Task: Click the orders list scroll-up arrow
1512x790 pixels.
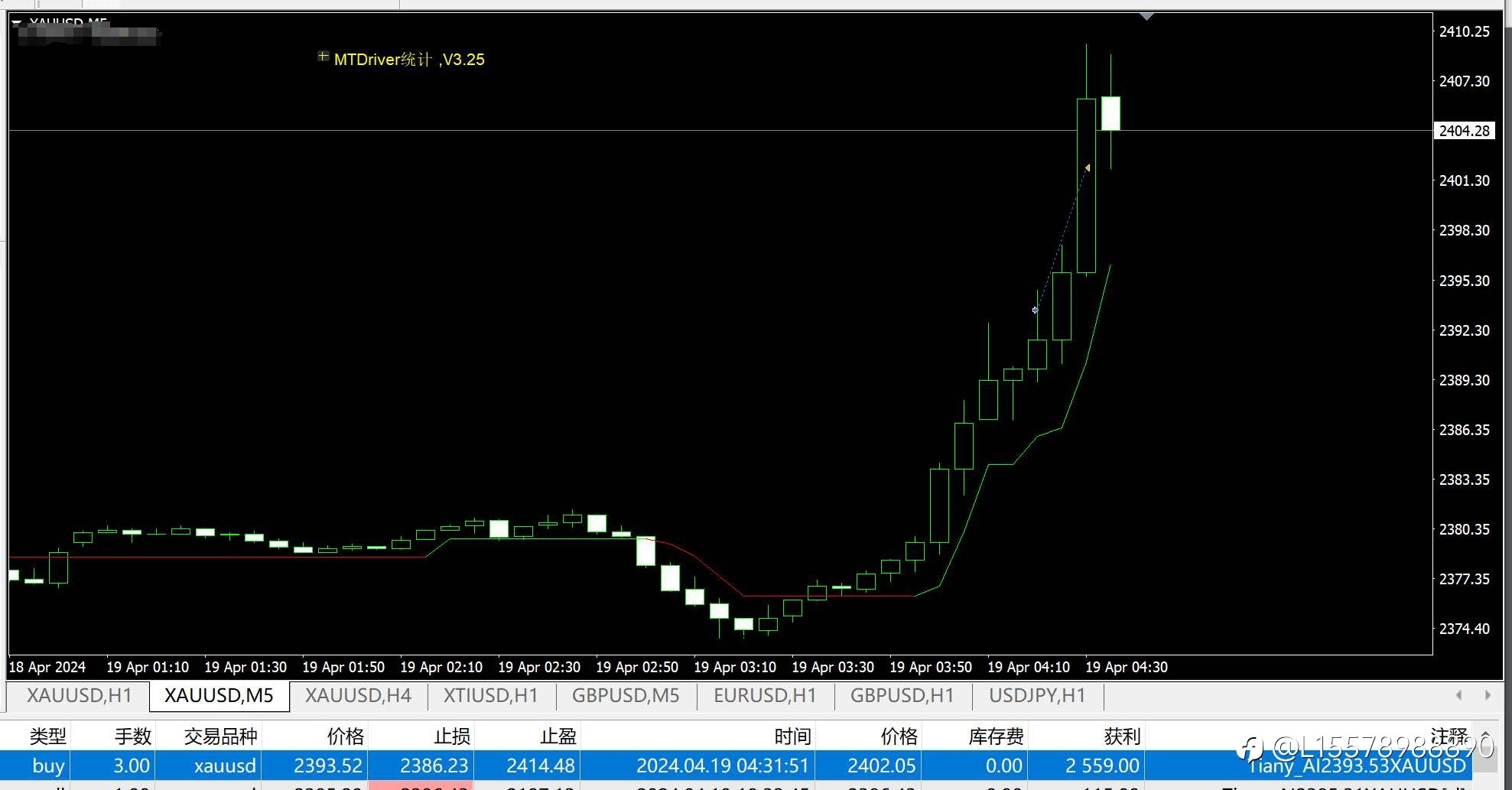Action: click(x=1485, y=735)
